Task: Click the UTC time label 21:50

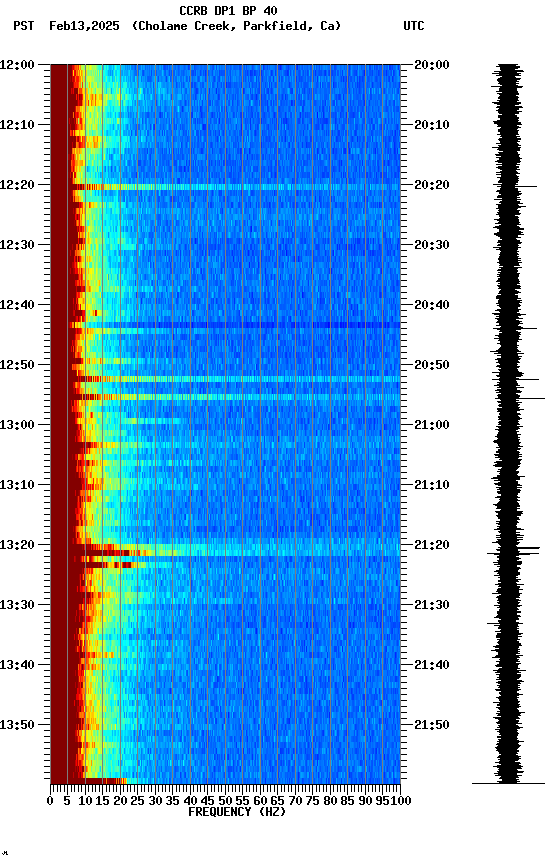Action: coord(432,725)
